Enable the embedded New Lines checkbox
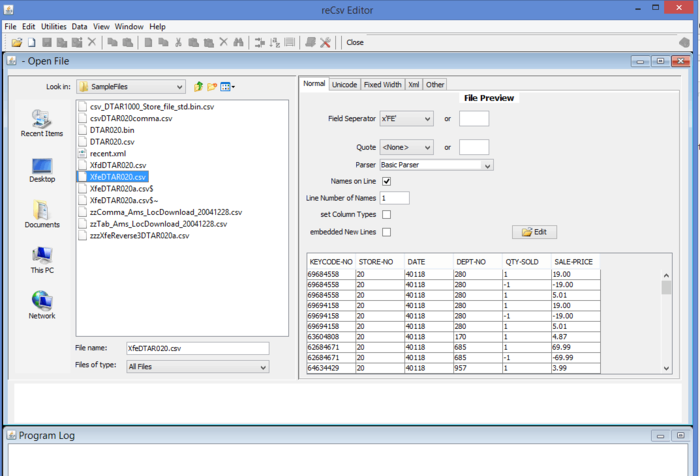This screenshot has width=700, height=476. [387, 232]
